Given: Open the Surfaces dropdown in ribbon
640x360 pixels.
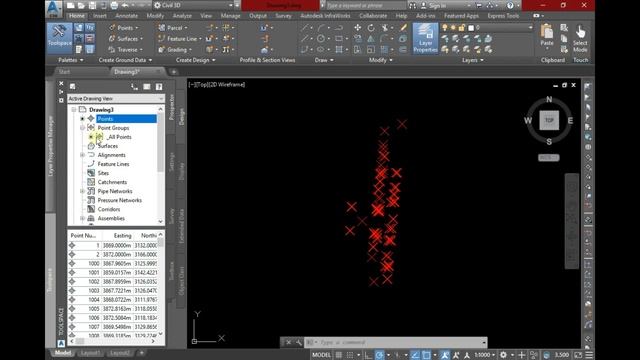Looking at the screenshot, I should 126,39.
